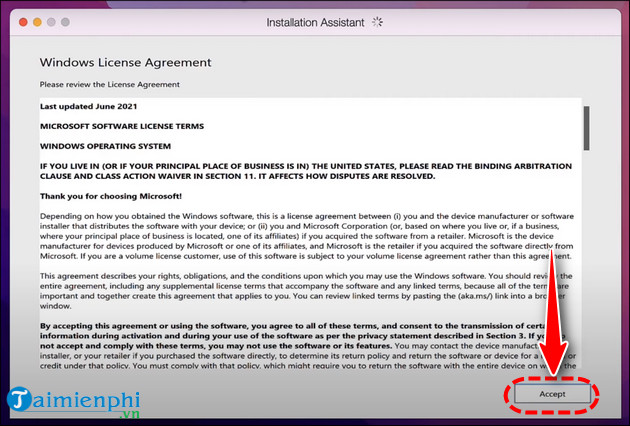This screenshot has width=630, height=426.
Task: Minimize the Installation Assistant window
Action: point(37,22)
